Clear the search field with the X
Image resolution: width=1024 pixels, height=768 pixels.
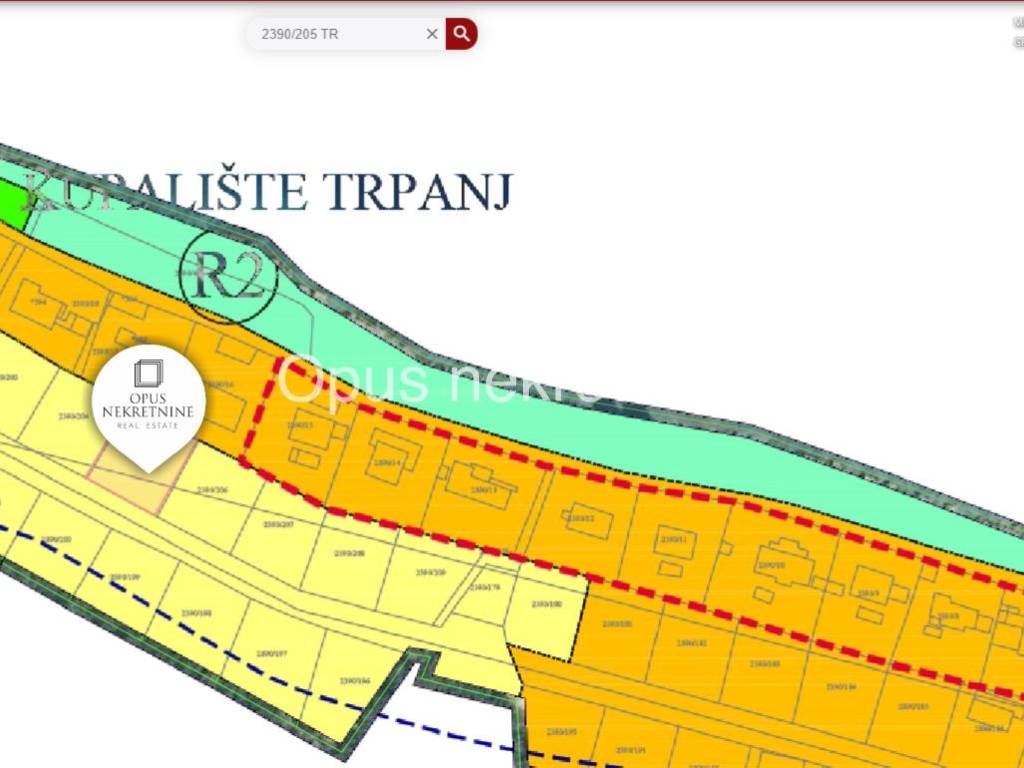point(432,34)
